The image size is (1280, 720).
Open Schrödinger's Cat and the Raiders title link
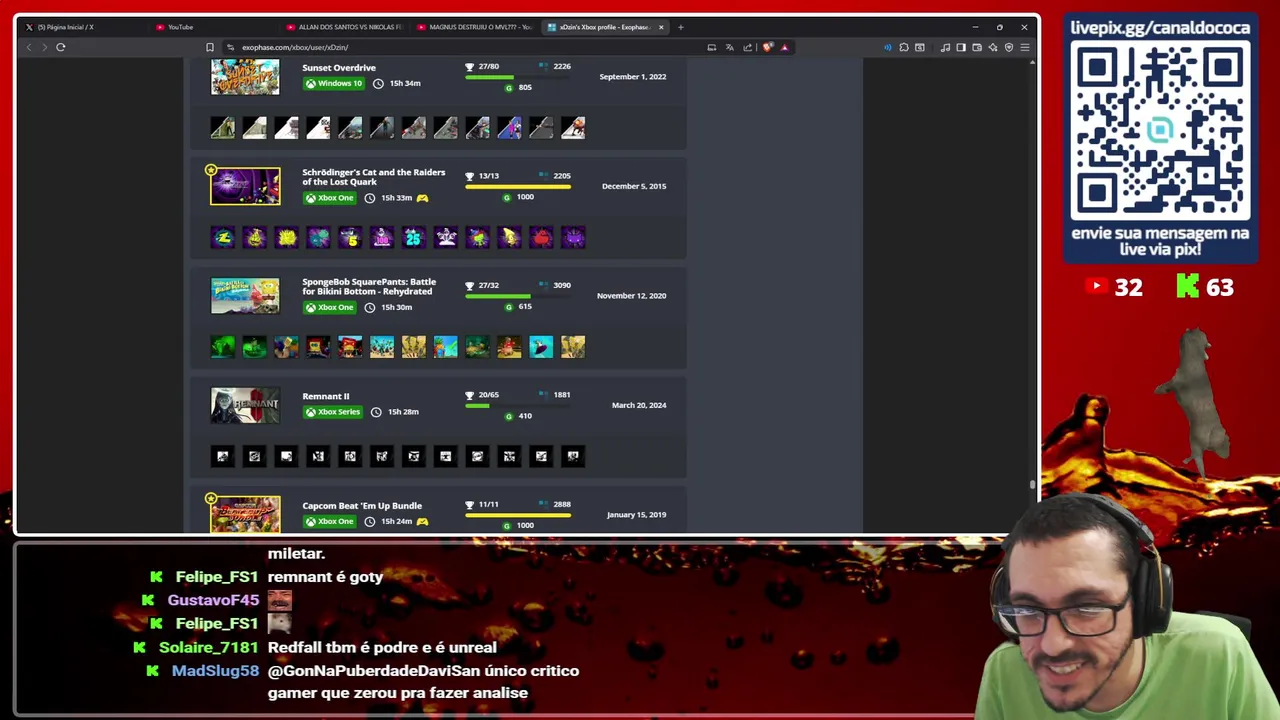click(374, 177)
